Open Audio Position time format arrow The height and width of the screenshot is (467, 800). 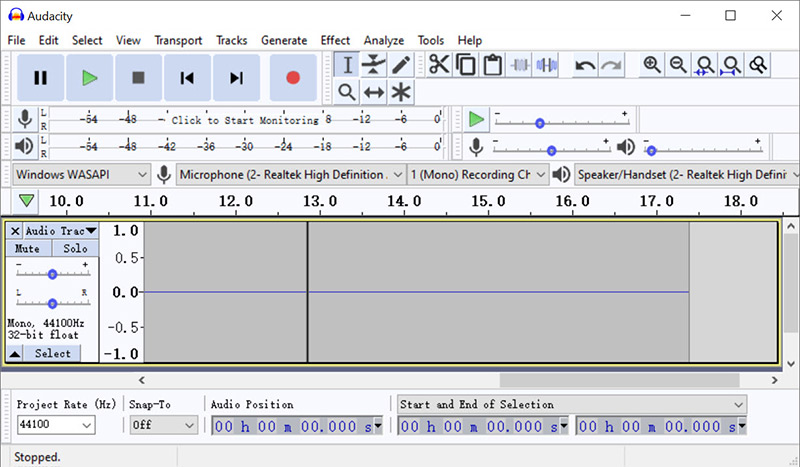(x=378, y=426)
